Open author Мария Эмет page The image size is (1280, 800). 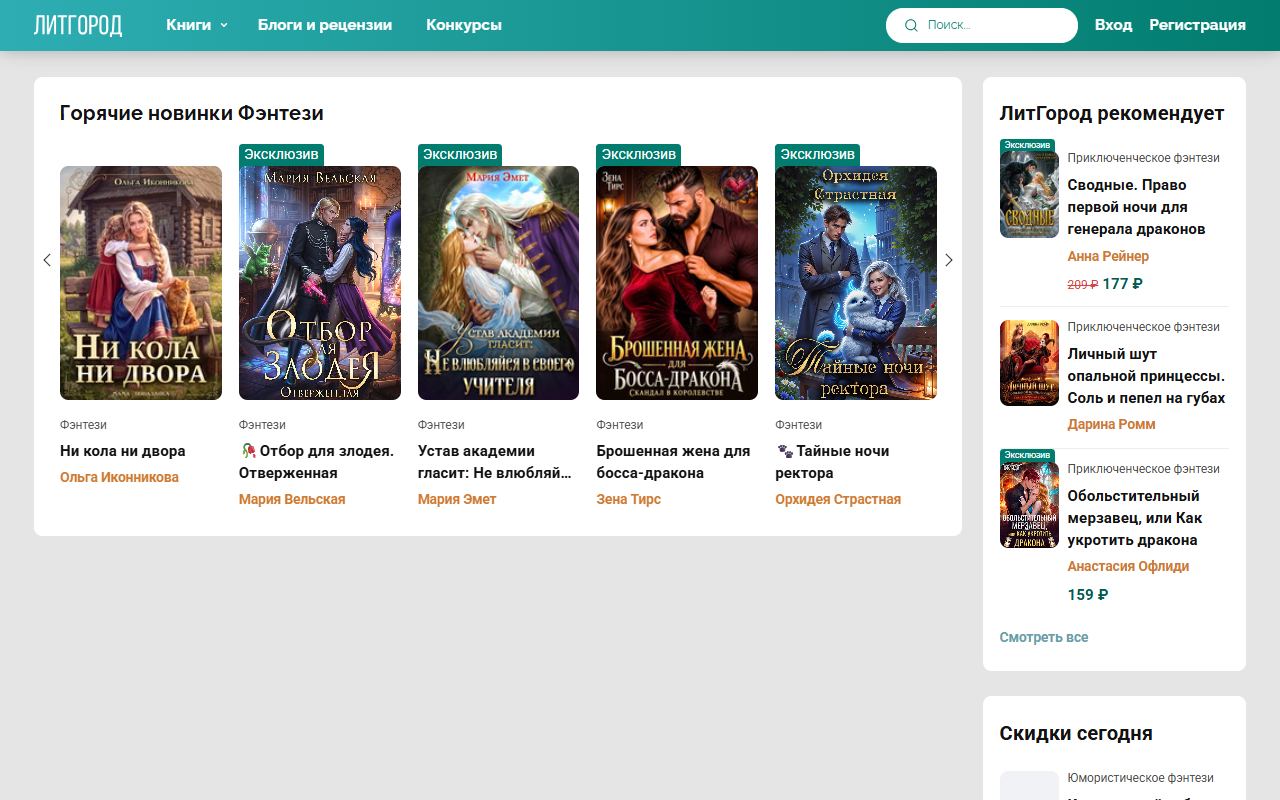[x=457, y=499]
